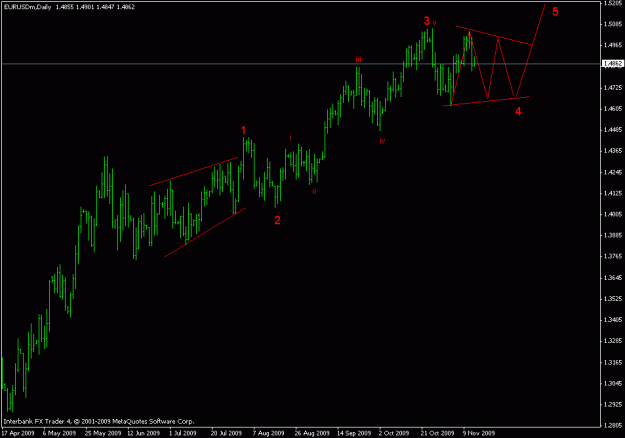Click the 1.4125 price scale label
Screen dimensions: 625x438
click(613, 193)
